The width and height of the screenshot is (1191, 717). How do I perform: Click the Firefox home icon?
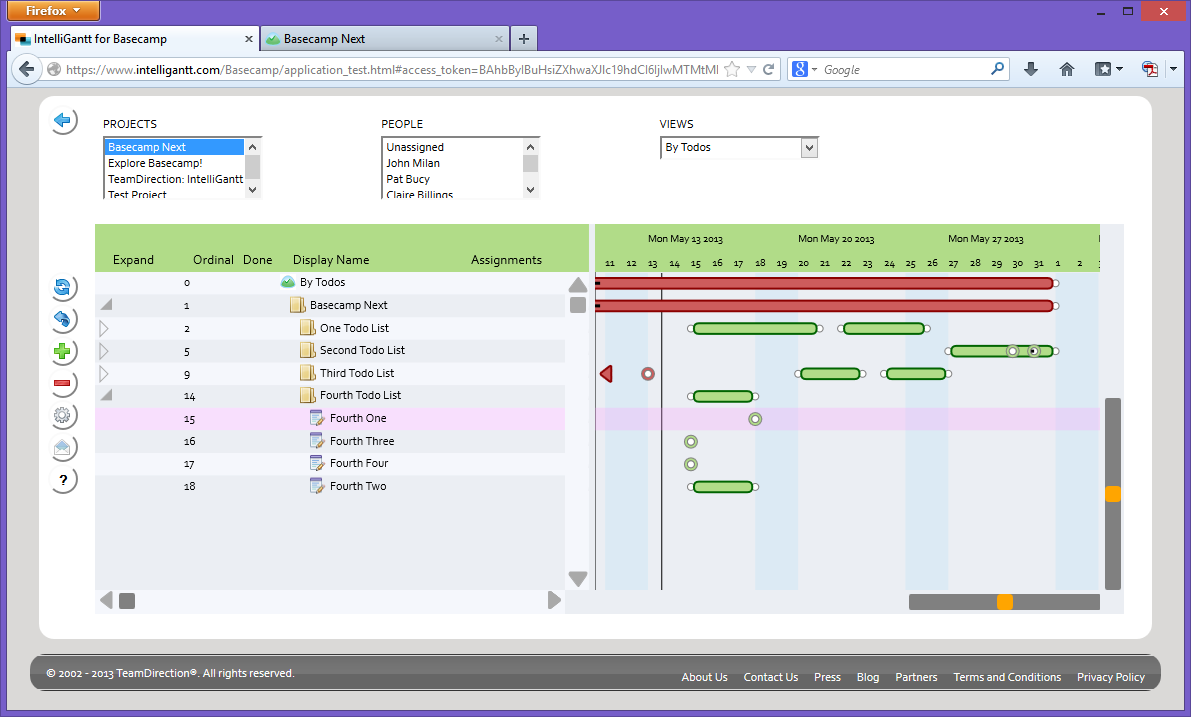[x=1067, y=69]
